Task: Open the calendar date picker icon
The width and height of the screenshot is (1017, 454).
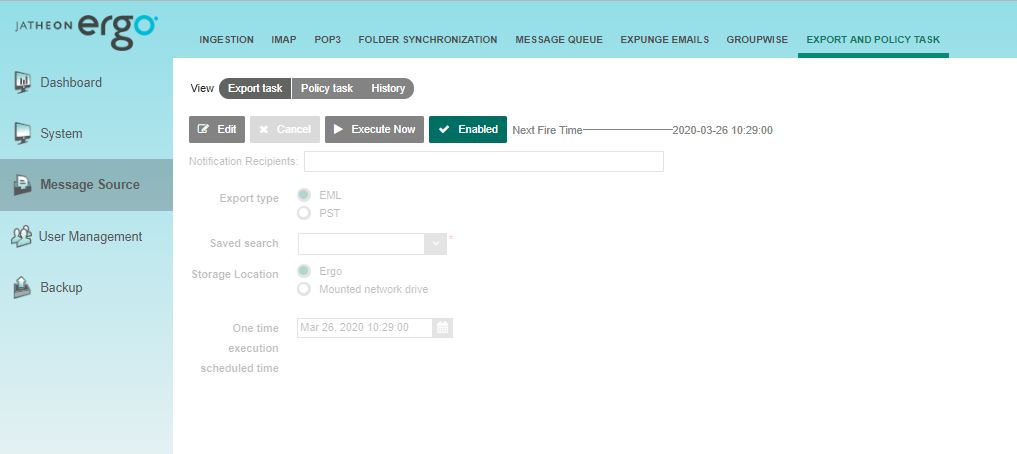Action: click(x=443, y=328)
